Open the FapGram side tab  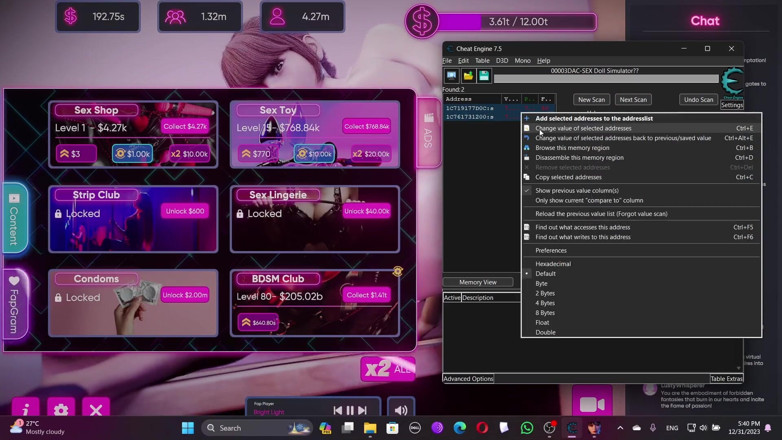14,304
